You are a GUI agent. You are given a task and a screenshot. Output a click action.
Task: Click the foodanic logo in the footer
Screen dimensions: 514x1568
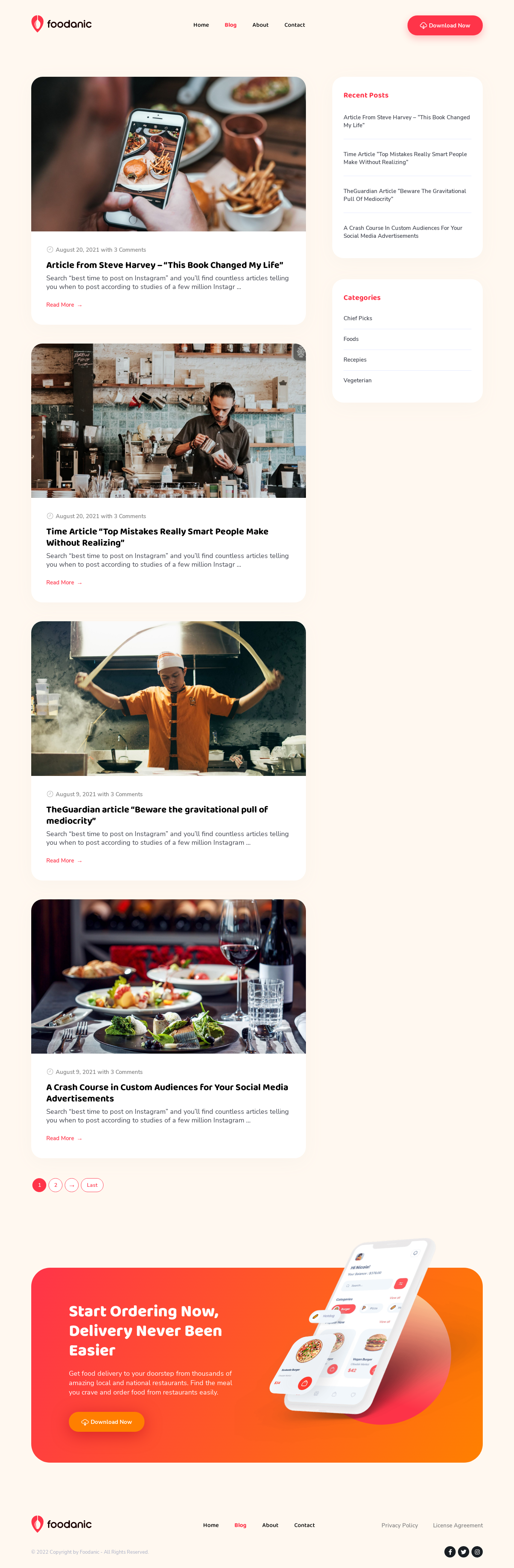[61, 1524]
